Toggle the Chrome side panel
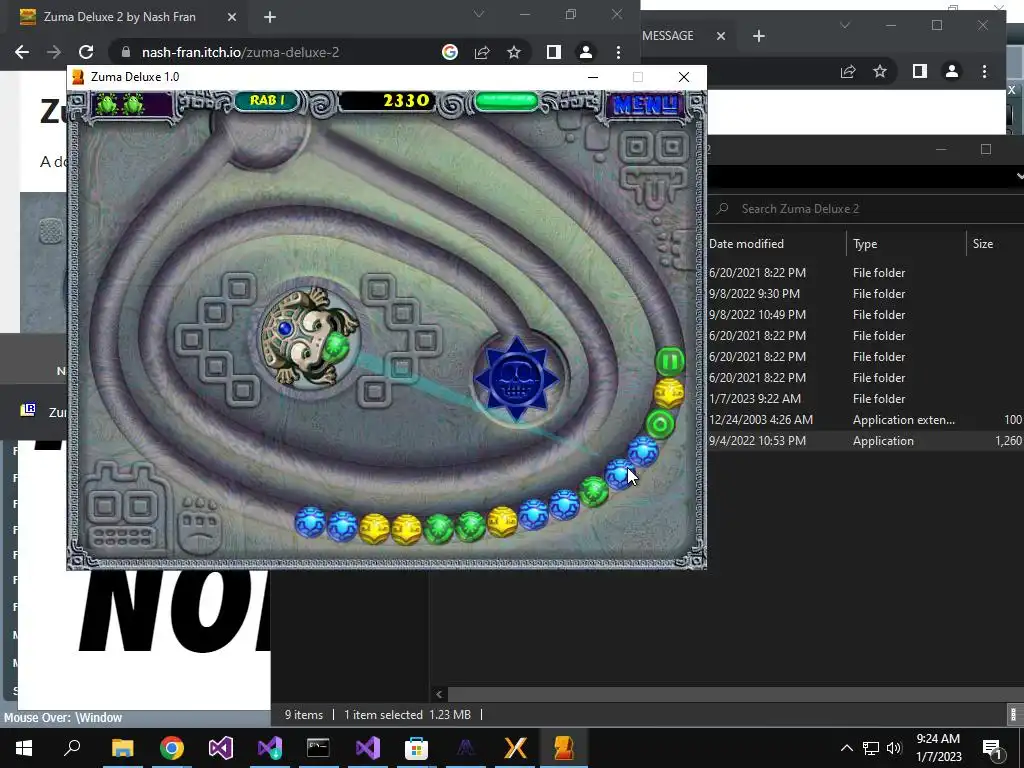Viewport: 1024px width, 768px height. coord(553,52)
